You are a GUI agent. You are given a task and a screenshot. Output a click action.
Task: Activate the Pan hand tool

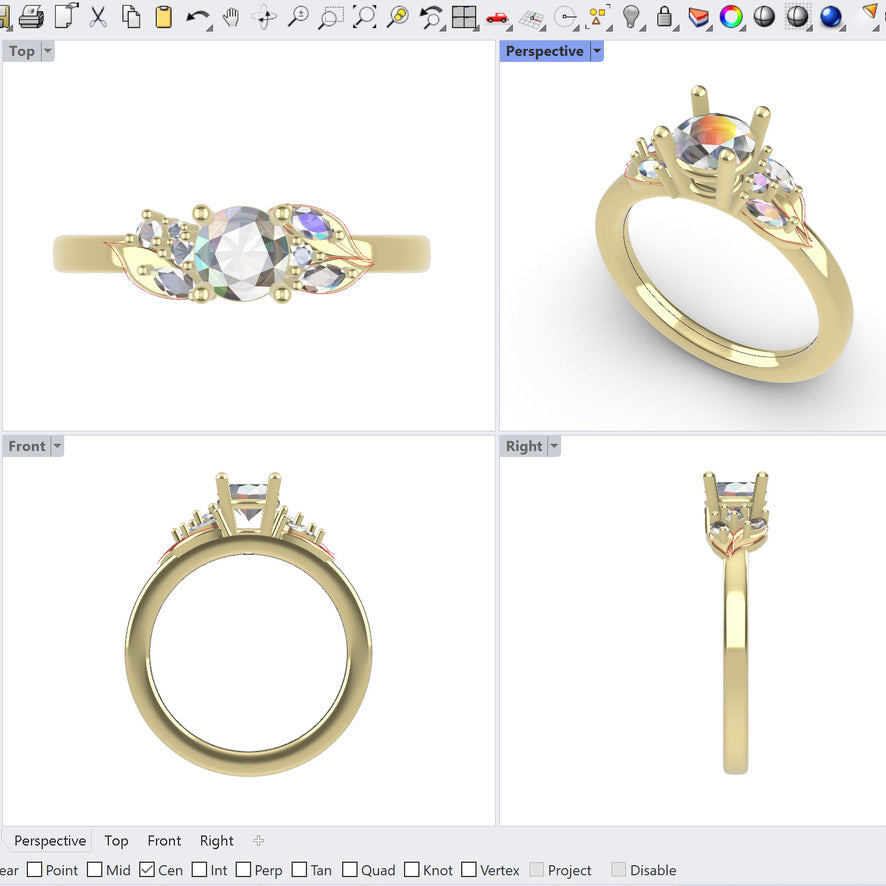[x=231, y=16]
